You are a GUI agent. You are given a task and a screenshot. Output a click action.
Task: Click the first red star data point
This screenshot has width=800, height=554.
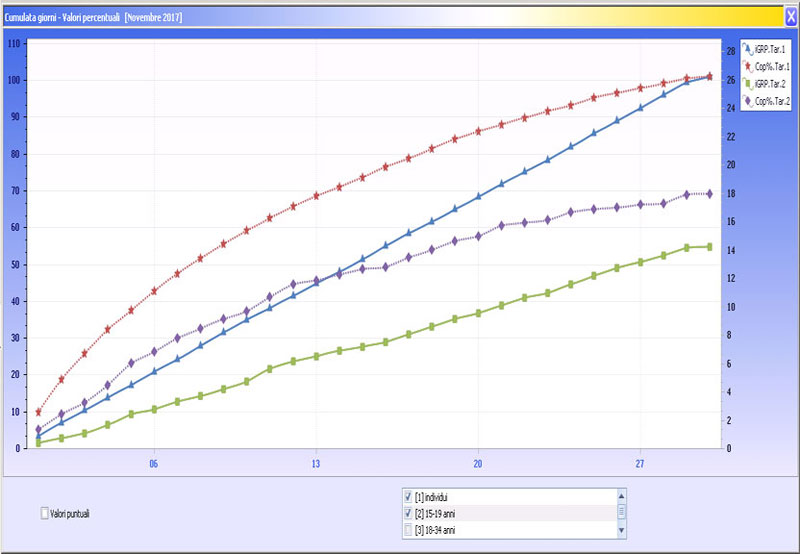point(38,412)
